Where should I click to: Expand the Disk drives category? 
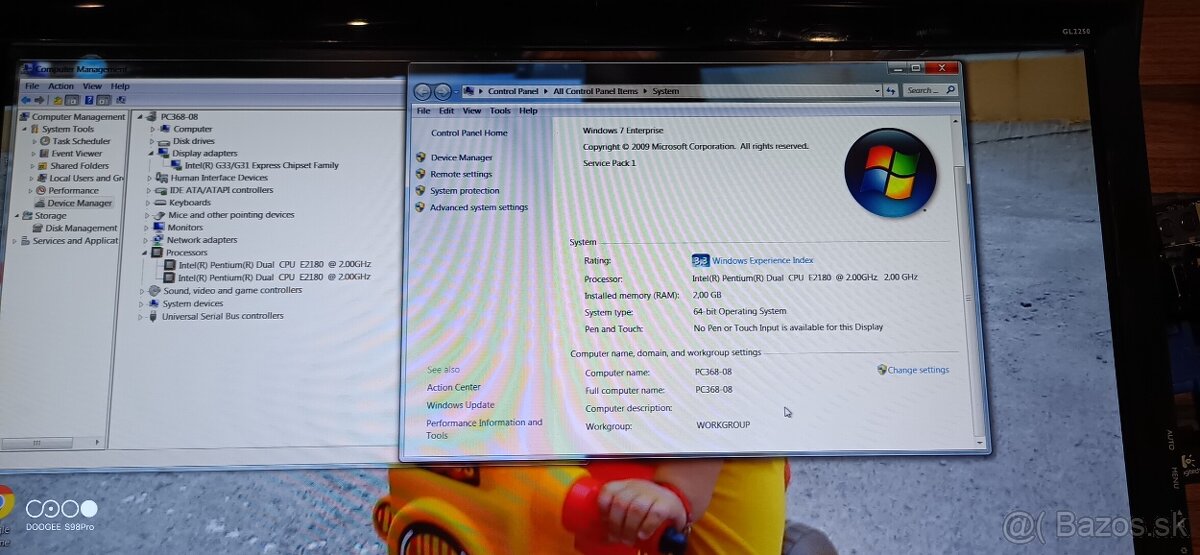coord(153,141)
